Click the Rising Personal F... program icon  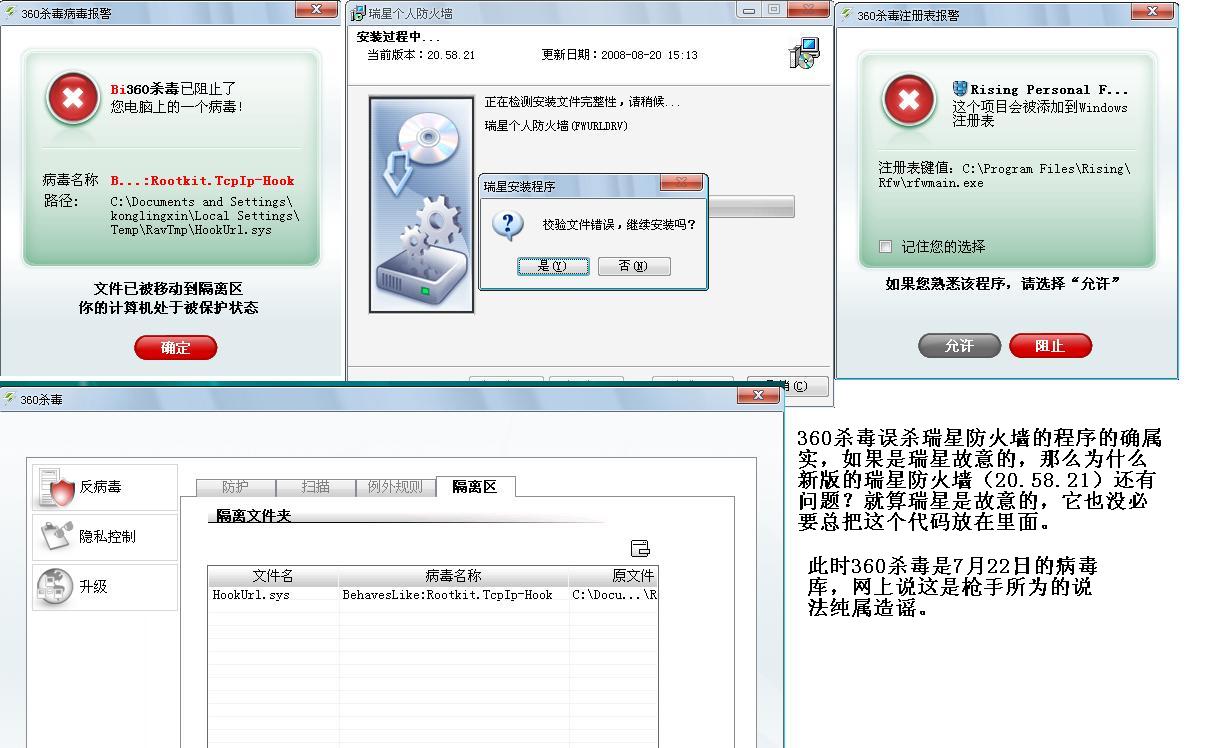click(x=960, y=89)
